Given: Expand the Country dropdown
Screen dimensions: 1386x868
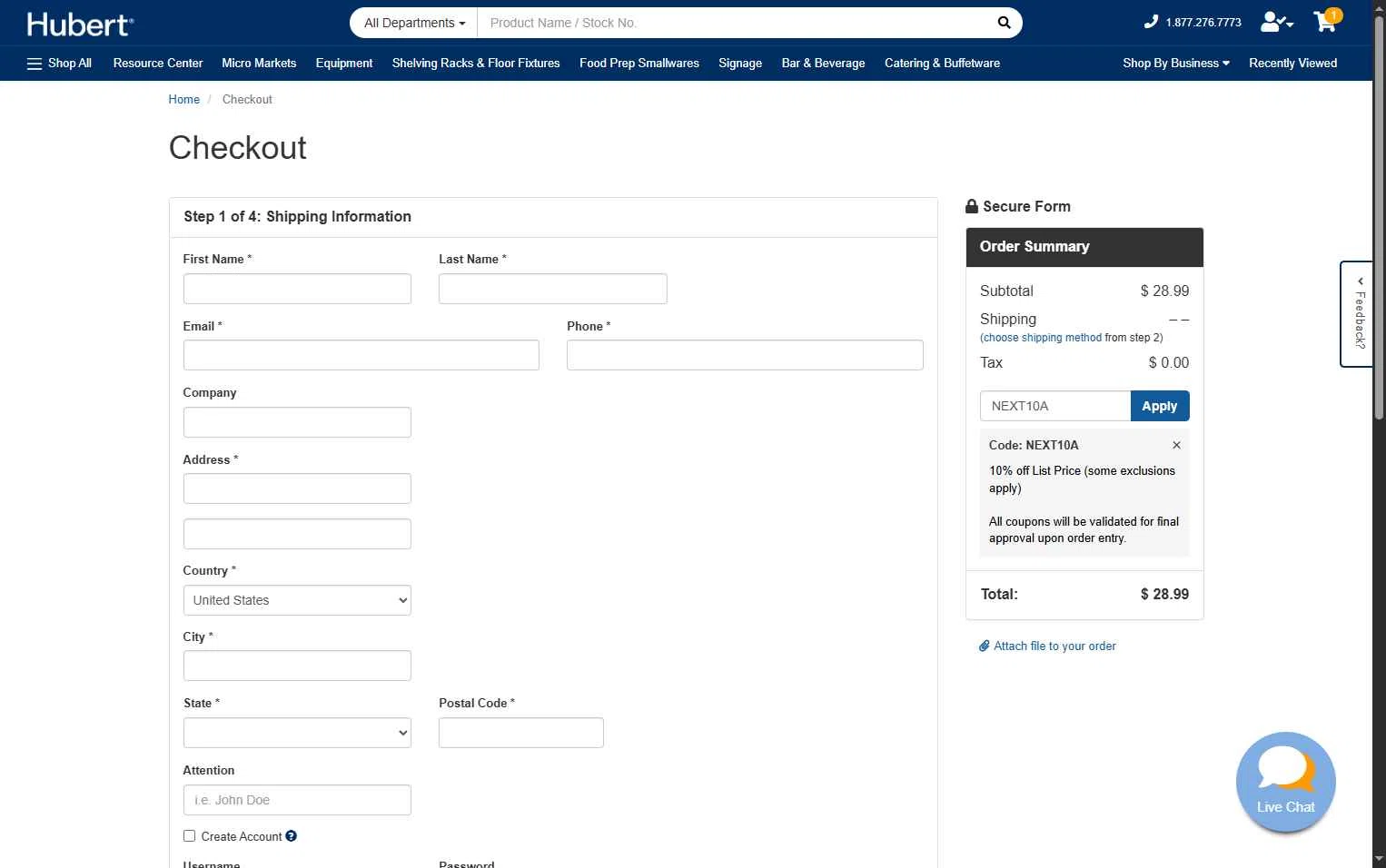Looking at the screenshot, I should point(297,600).
